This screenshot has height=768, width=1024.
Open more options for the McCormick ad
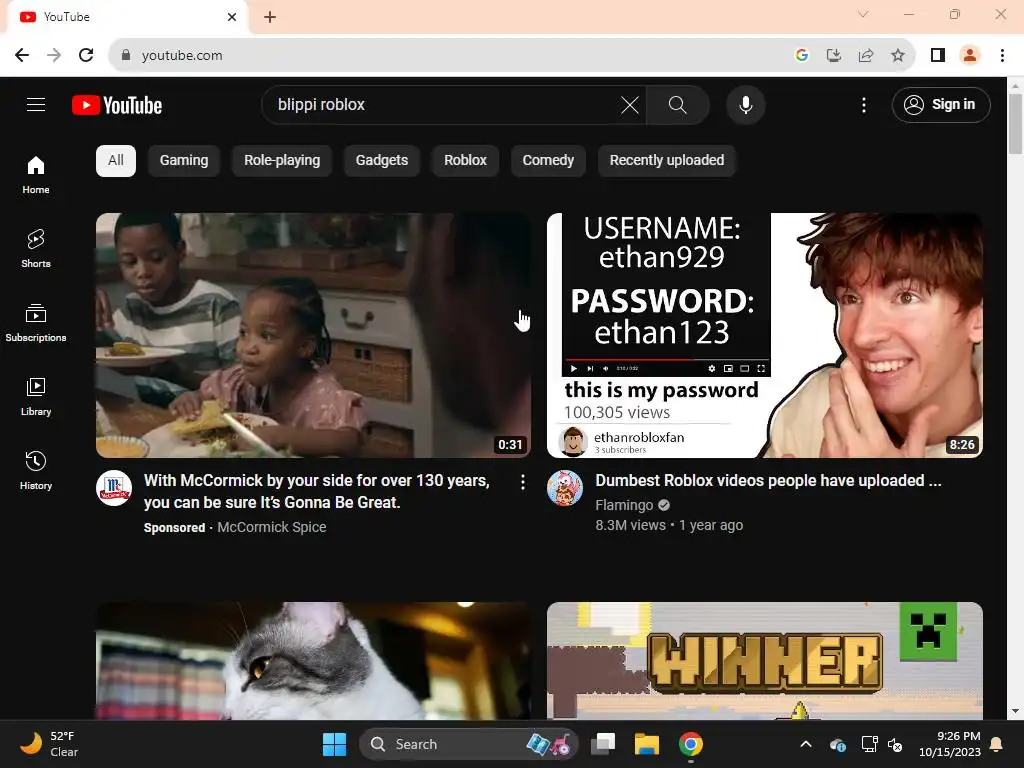pyautogui.click(x=522, y=482)
